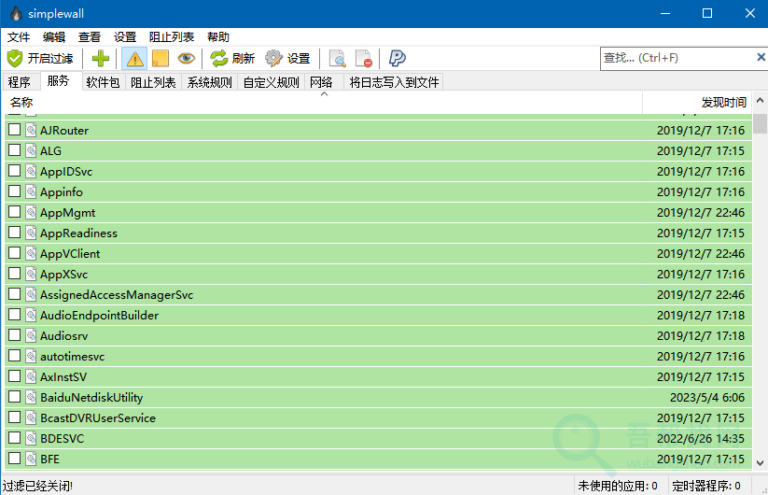The height and width of the screenshot is (495, 768).
Task: Open the log viewer magnifier icon
Action: tap(337, 58)
